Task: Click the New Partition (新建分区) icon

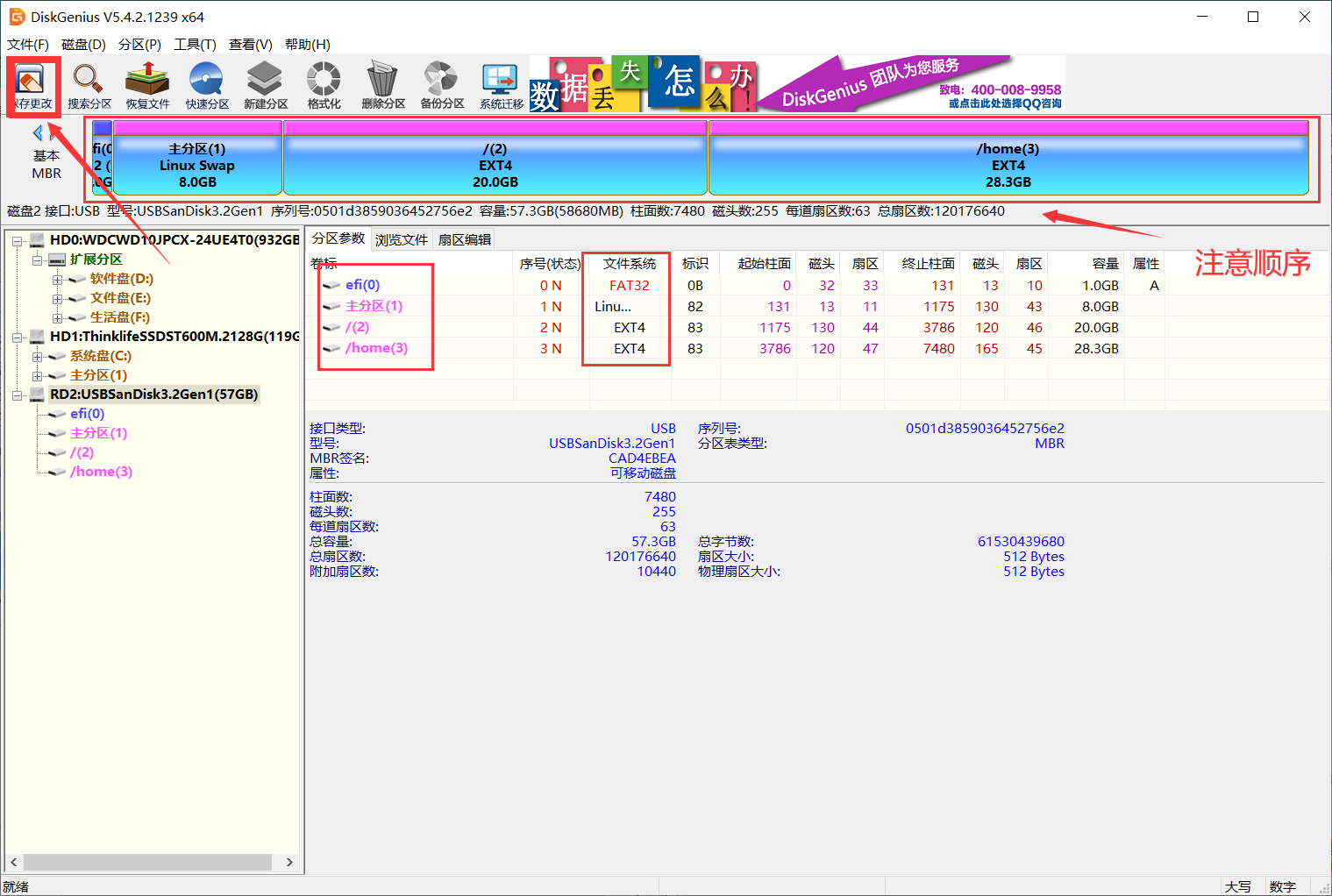Action: coord(266,85)
